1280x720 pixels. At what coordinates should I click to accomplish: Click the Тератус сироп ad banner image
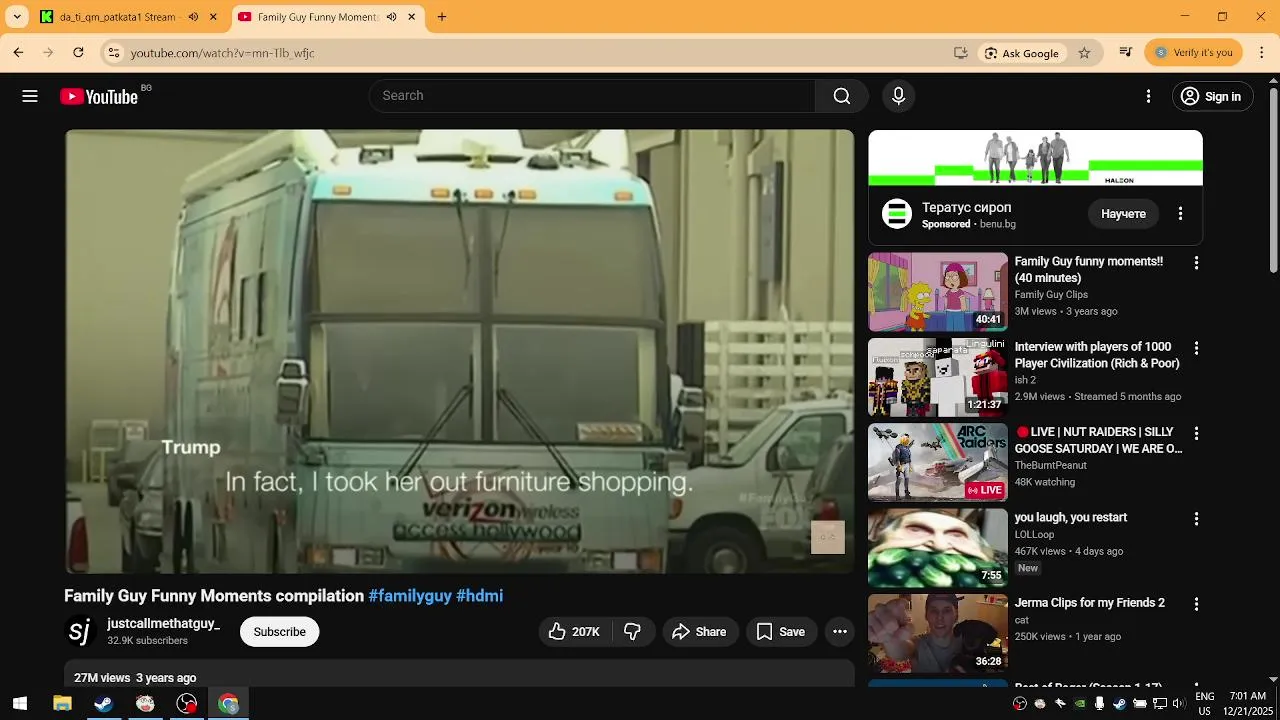(x=1035, y=158)
